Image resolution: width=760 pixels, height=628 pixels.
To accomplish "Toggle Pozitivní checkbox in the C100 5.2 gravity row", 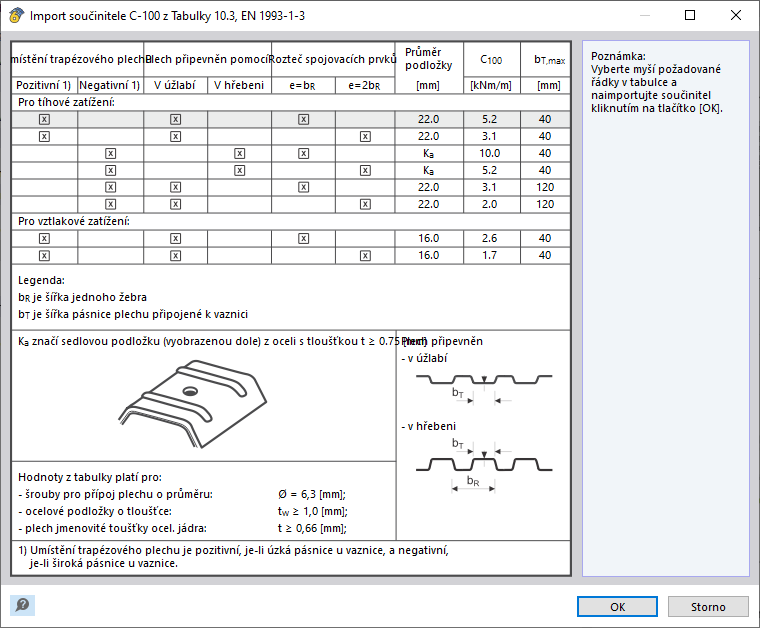I will (x=44, y=119).
